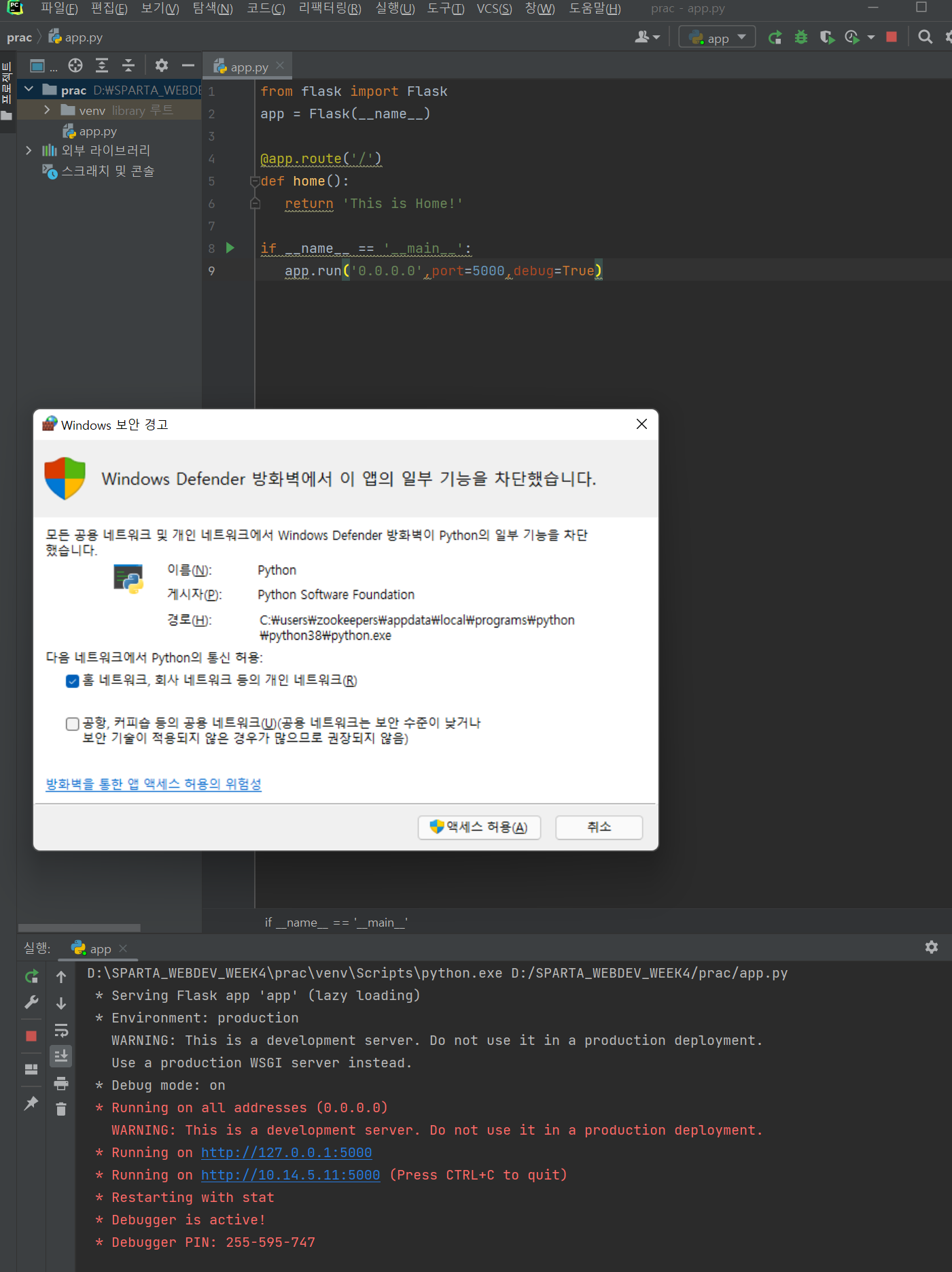Viewport: 952px width, 1272px height.
Task: Open the 편집(E) menu
Action: (x=109, y=9)
